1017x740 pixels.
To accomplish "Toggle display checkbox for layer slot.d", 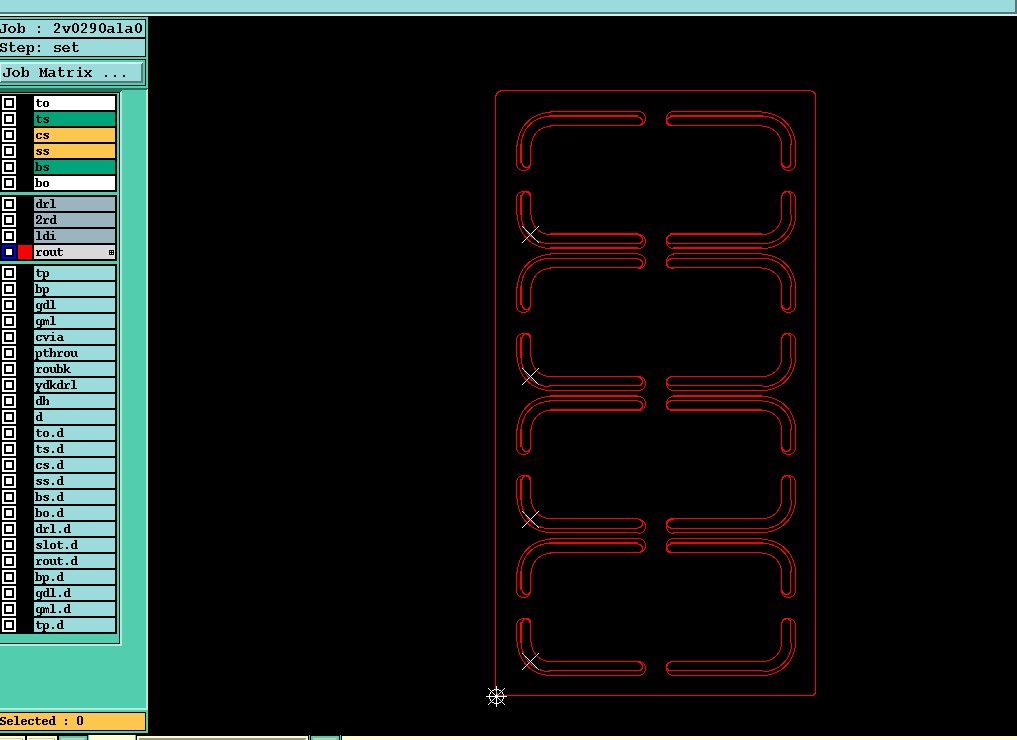I will (x=9, y=545).
